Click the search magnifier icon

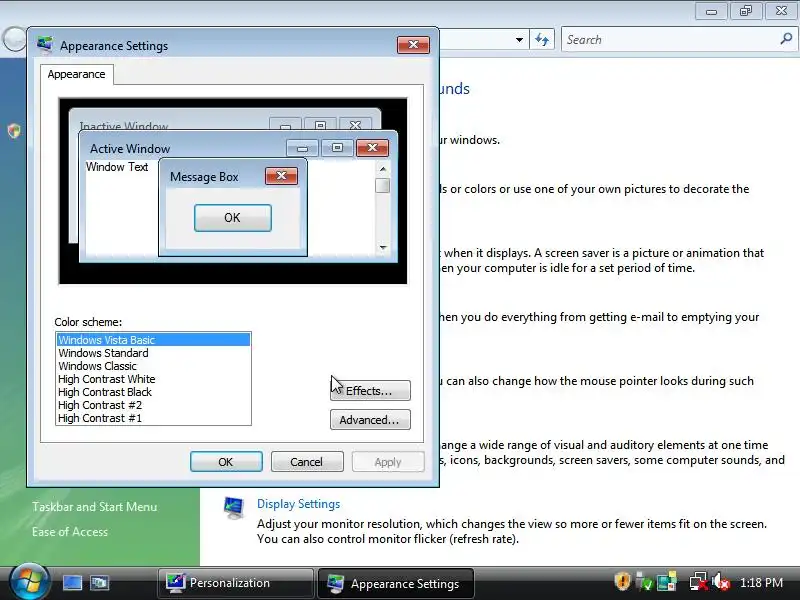click(x=786, y=39)
